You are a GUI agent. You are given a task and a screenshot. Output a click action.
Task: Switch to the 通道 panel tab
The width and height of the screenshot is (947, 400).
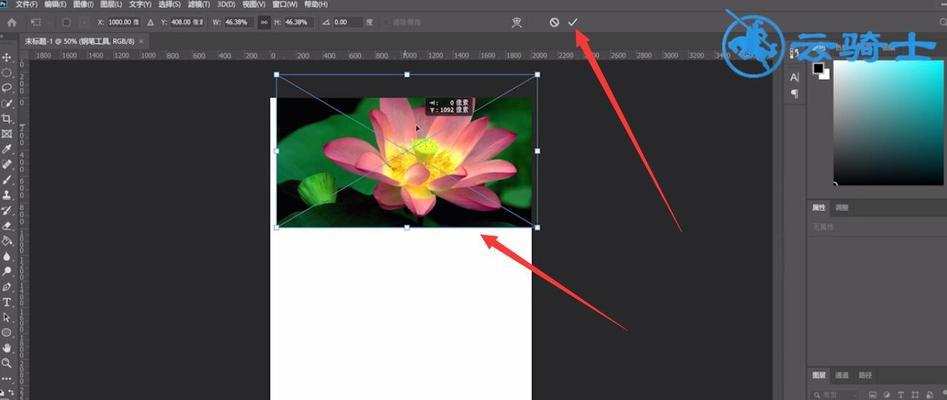[842, 375]
